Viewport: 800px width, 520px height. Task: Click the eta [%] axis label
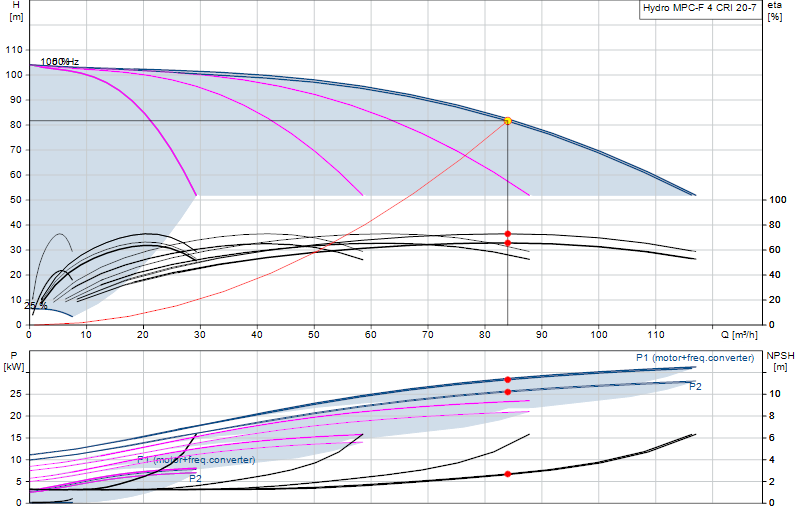coord(774,11)
